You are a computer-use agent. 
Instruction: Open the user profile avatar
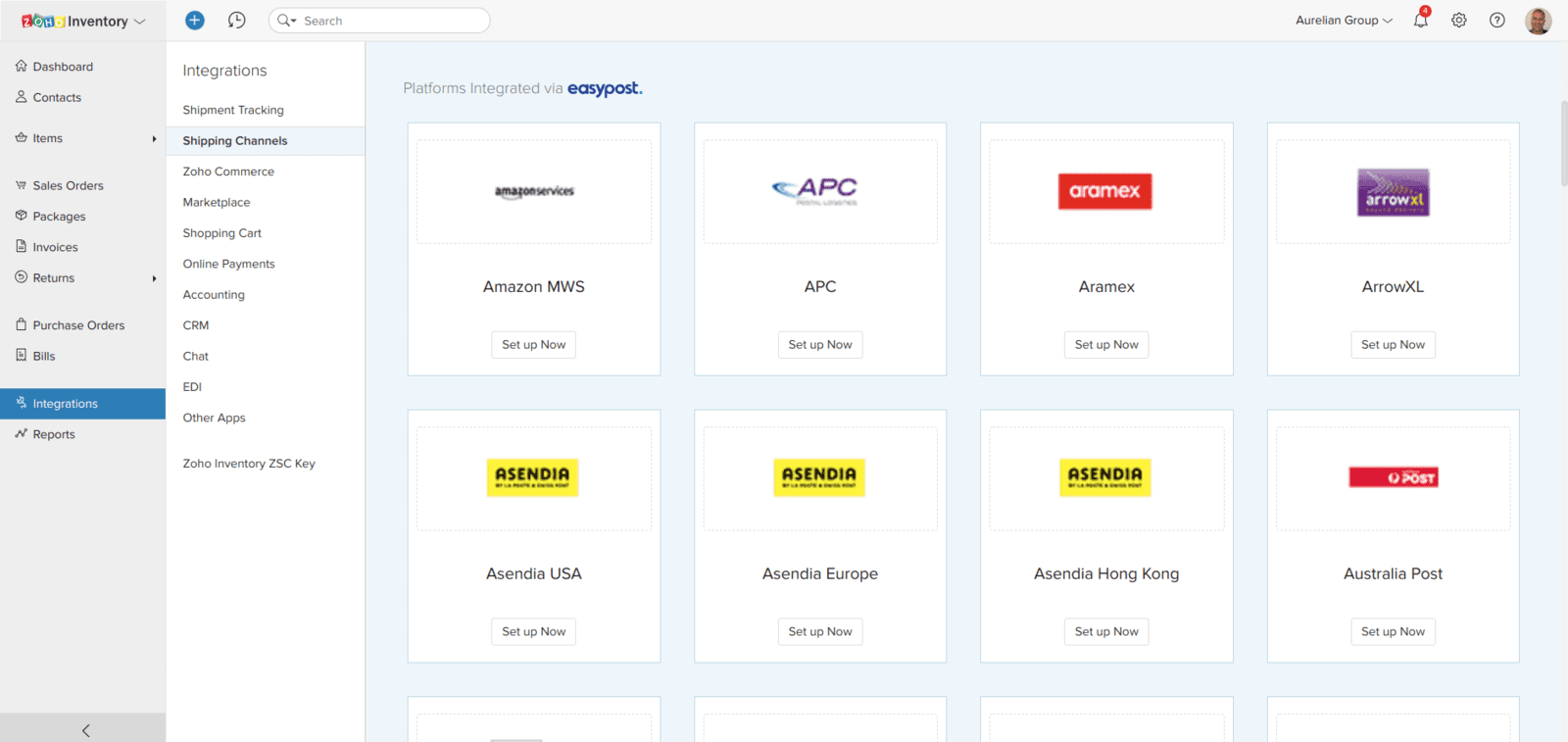(x=1539, y=21)
